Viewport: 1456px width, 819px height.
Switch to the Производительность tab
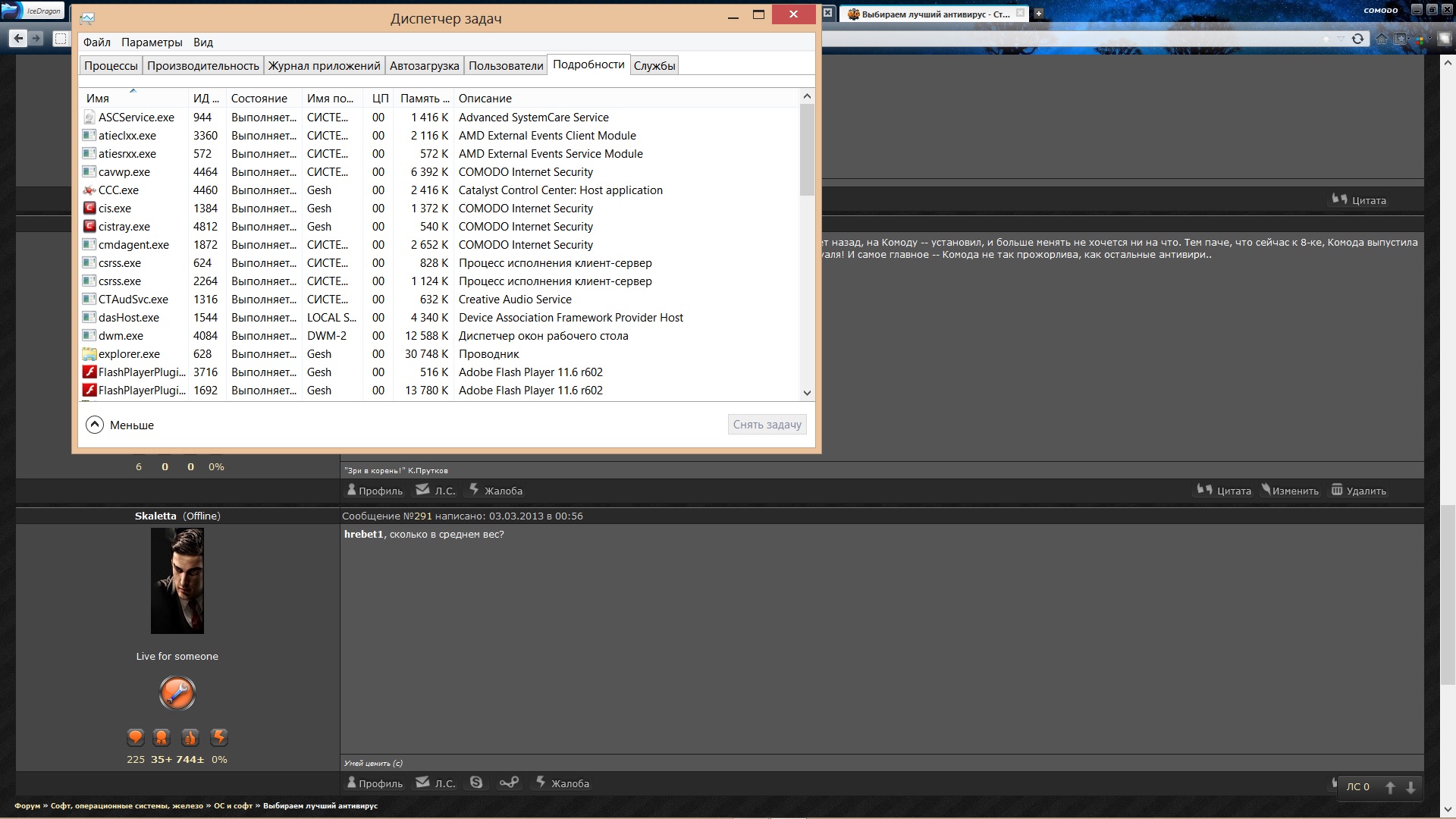(x=203, y=66)
